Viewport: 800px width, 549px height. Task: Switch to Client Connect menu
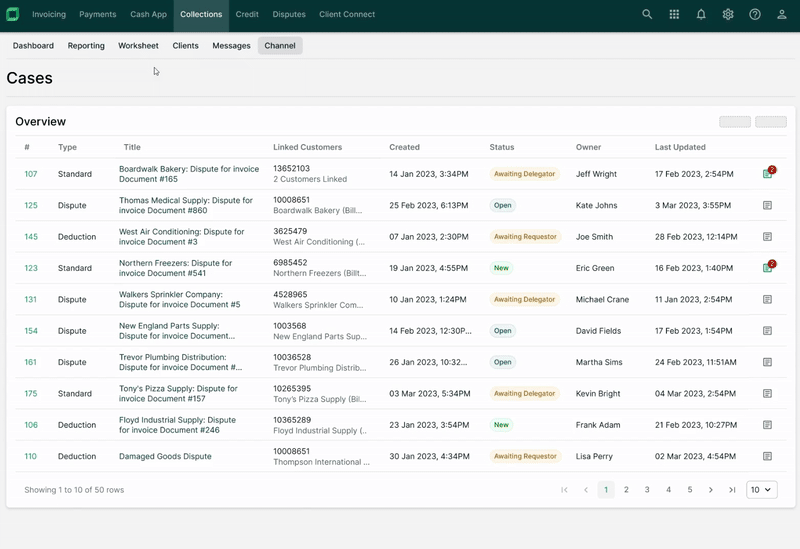(347, 14)
